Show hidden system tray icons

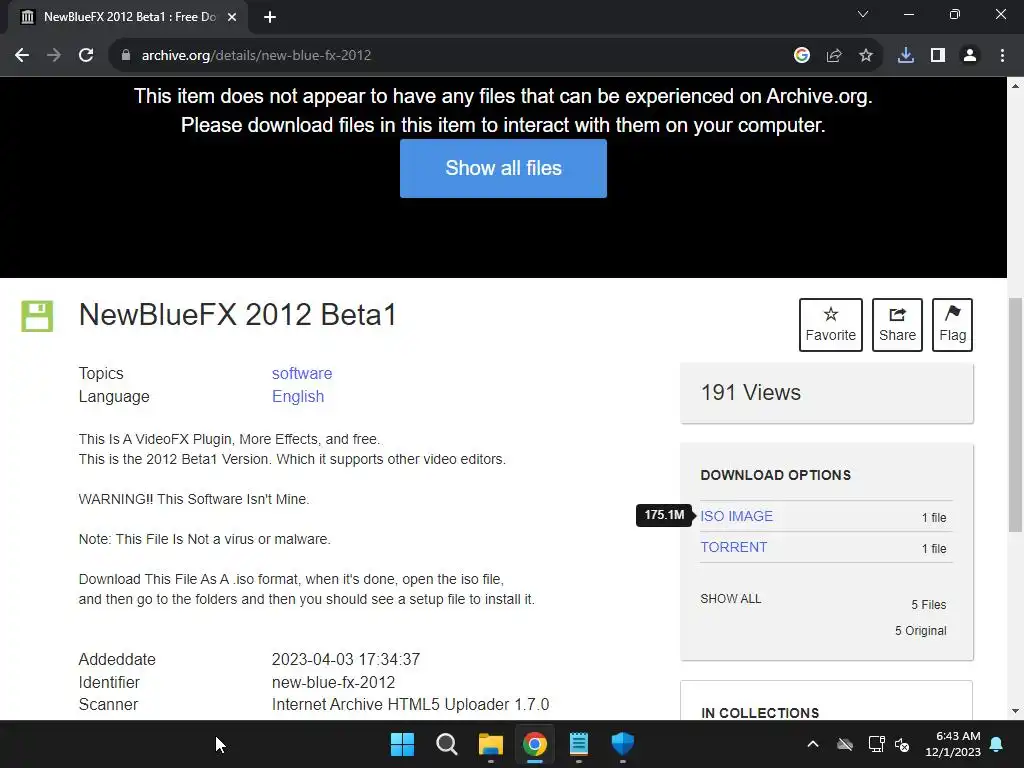click(813, 744)
